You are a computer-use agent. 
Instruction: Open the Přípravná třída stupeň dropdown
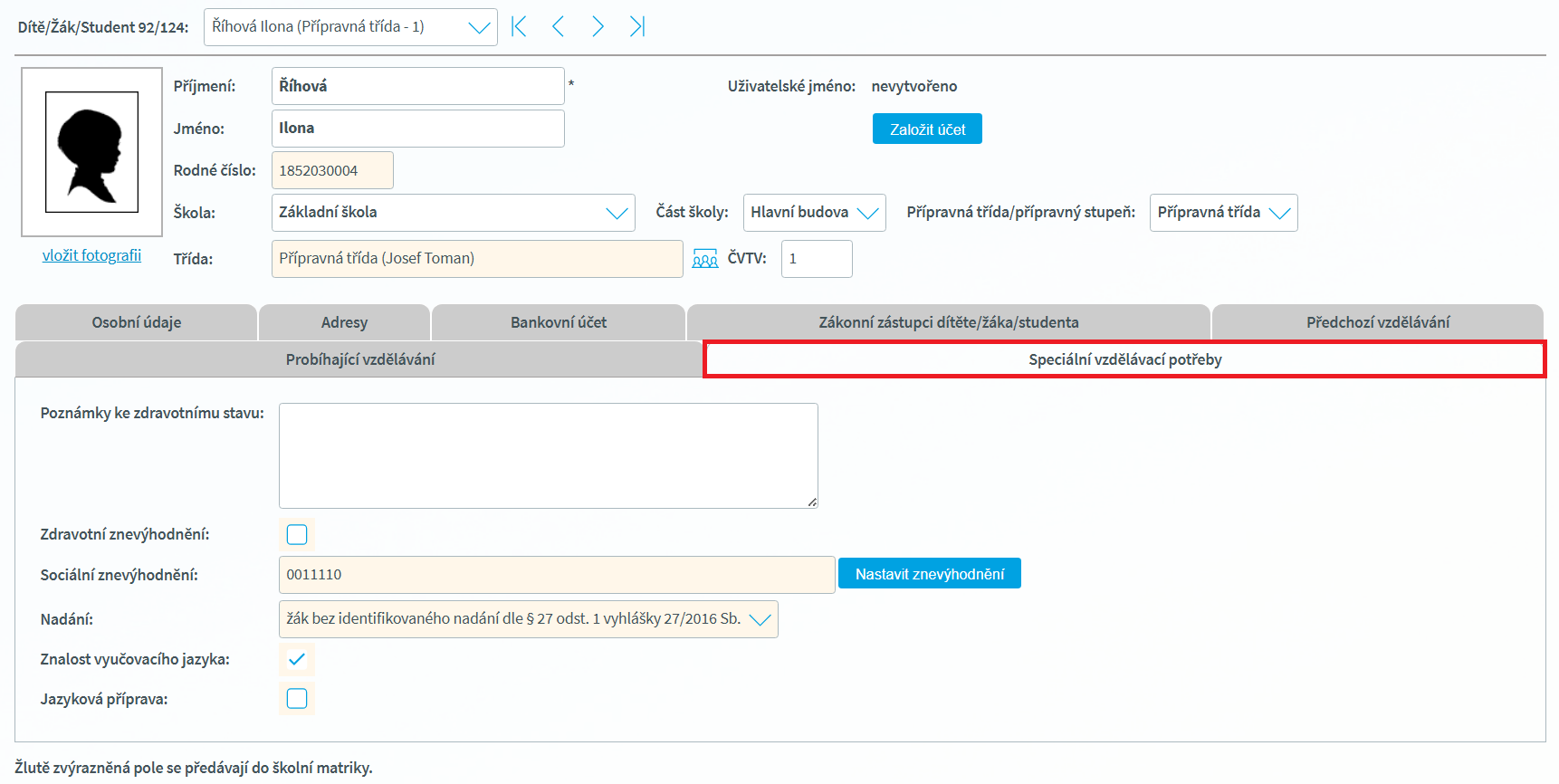pos(1222,213)
